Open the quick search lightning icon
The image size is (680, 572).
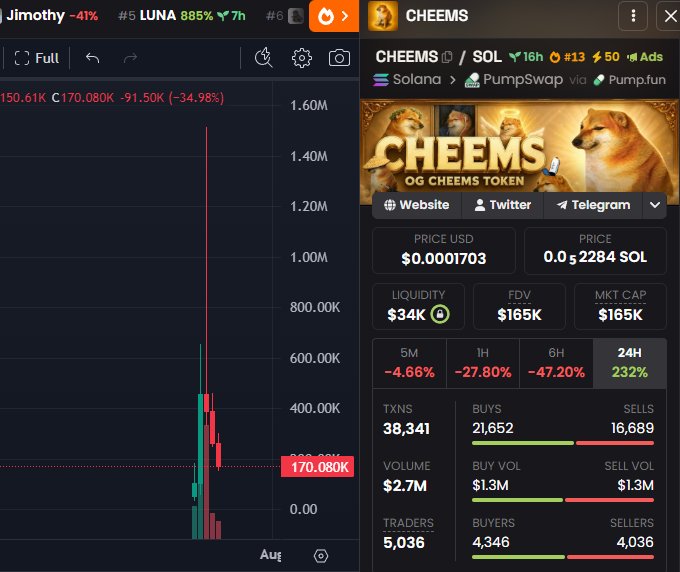pos(264,58)
